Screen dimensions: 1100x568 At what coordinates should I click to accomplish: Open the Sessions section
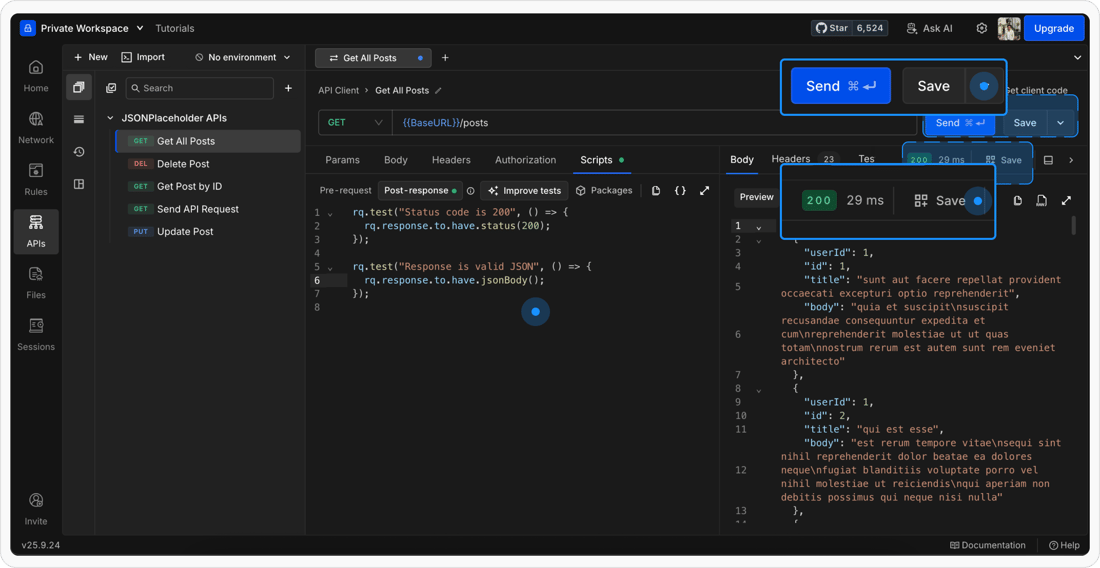36,334
